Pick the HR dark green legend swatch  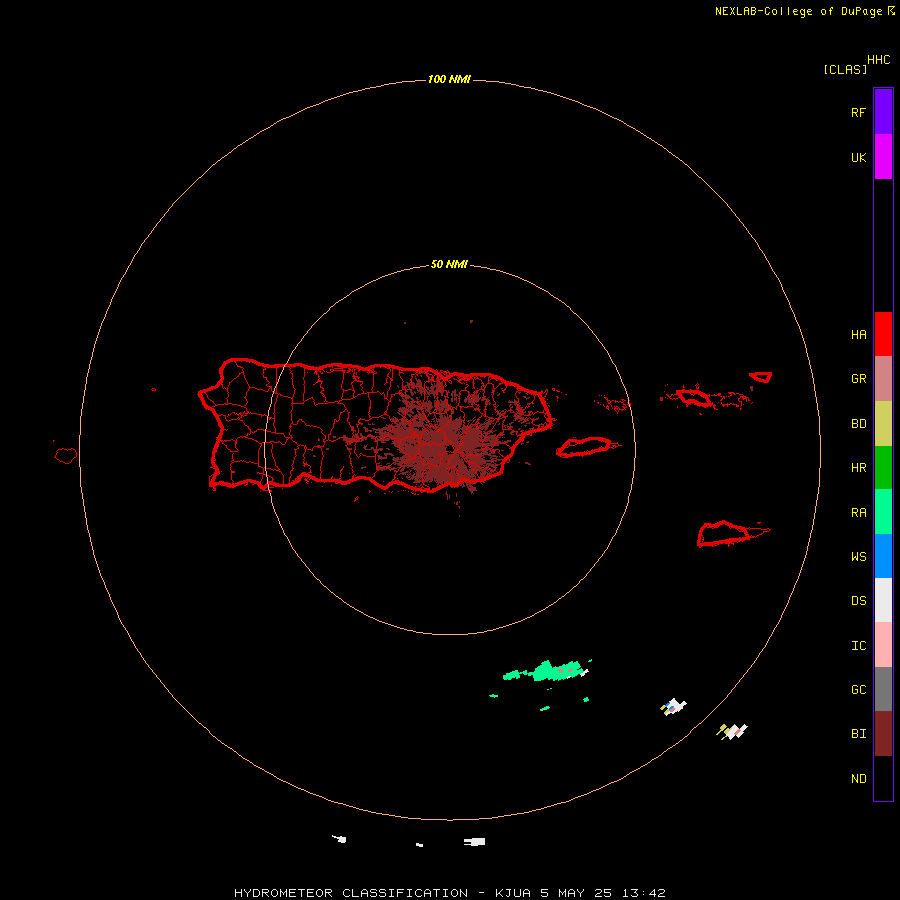[883, 468]
